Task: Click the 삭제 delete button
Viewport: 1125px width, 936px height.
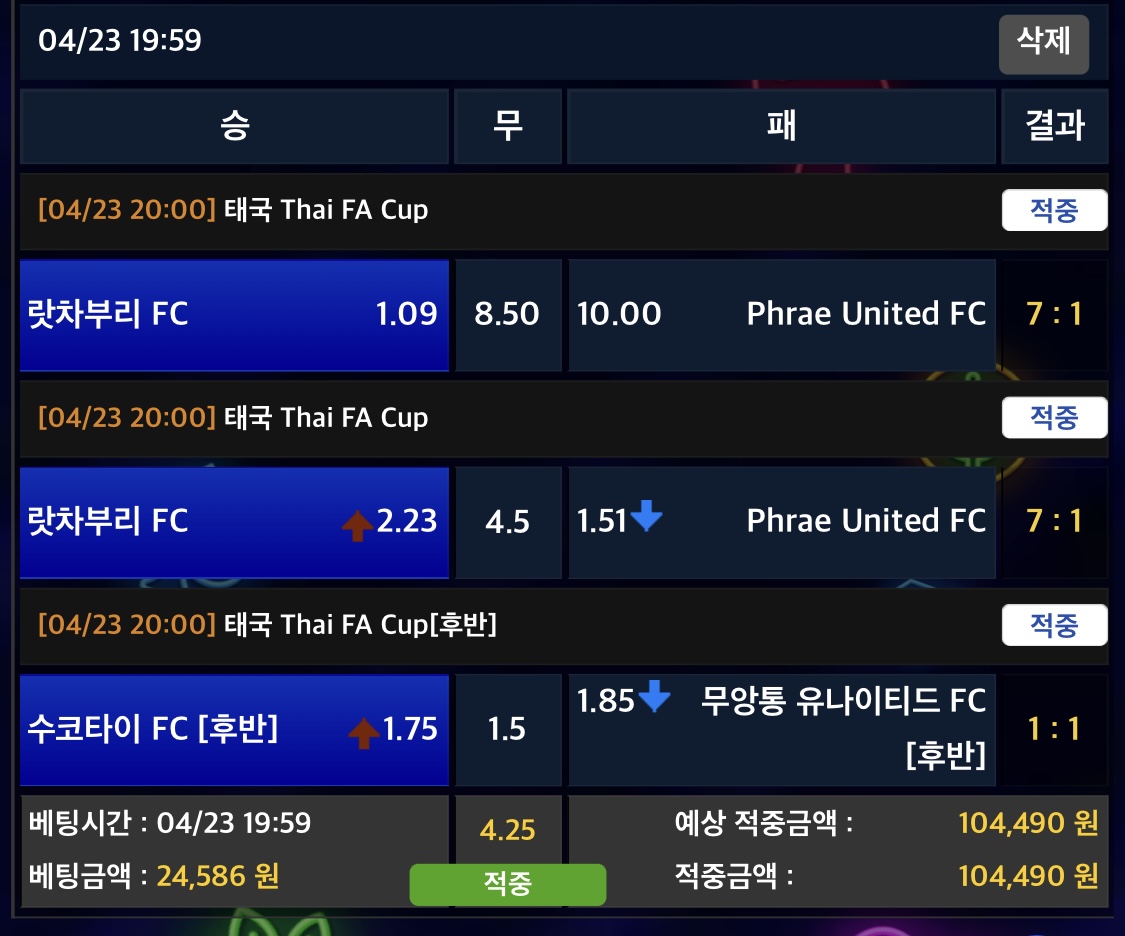Action: pos(1043,43)
